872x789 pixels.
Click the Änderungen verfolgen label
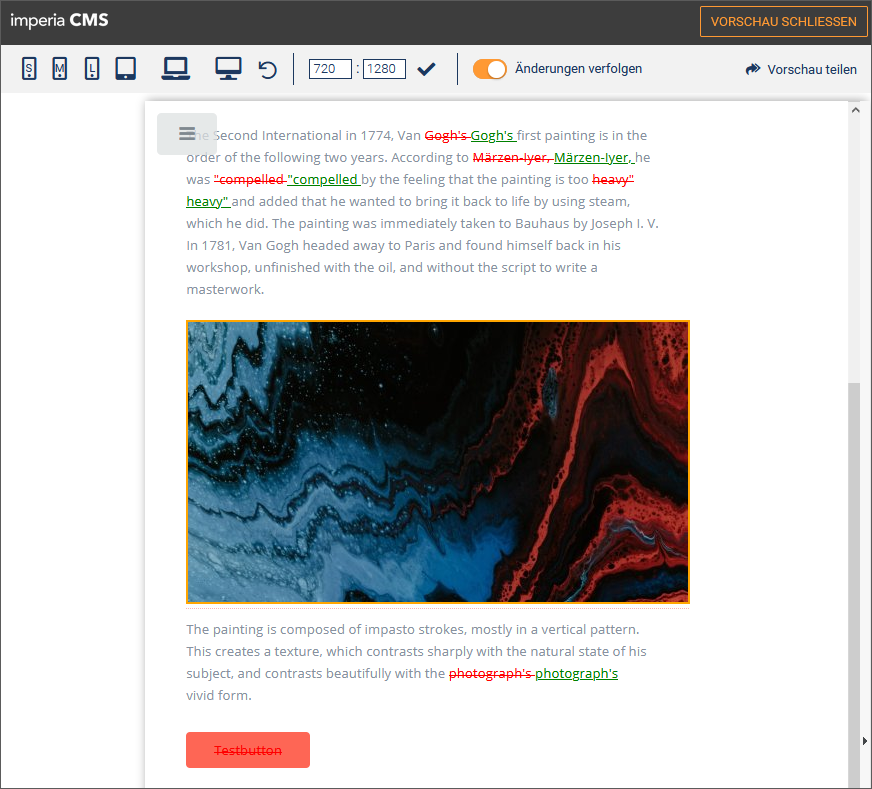point(578,69)
